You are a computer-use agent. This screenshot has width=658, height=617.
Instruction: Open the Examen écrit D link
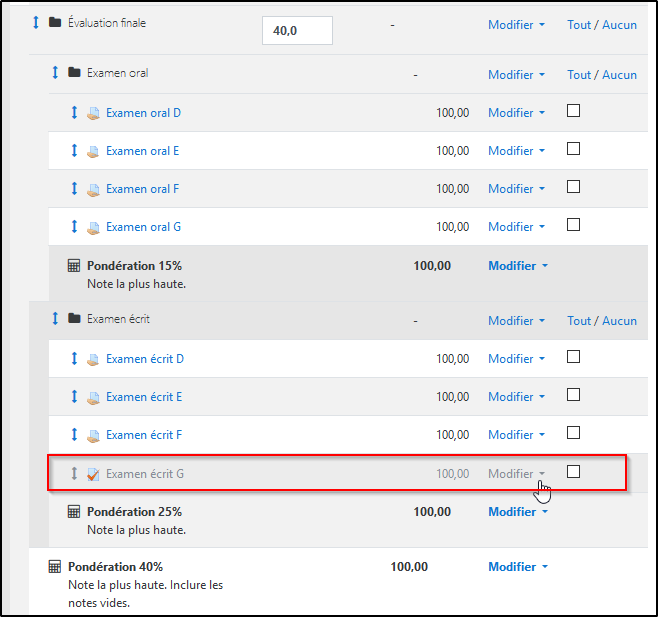click(144, 359)
